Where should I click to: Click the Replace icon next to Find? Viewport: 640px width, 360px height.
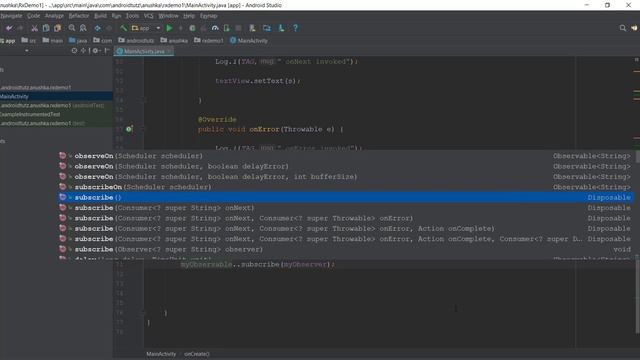[x=83, y=28]
